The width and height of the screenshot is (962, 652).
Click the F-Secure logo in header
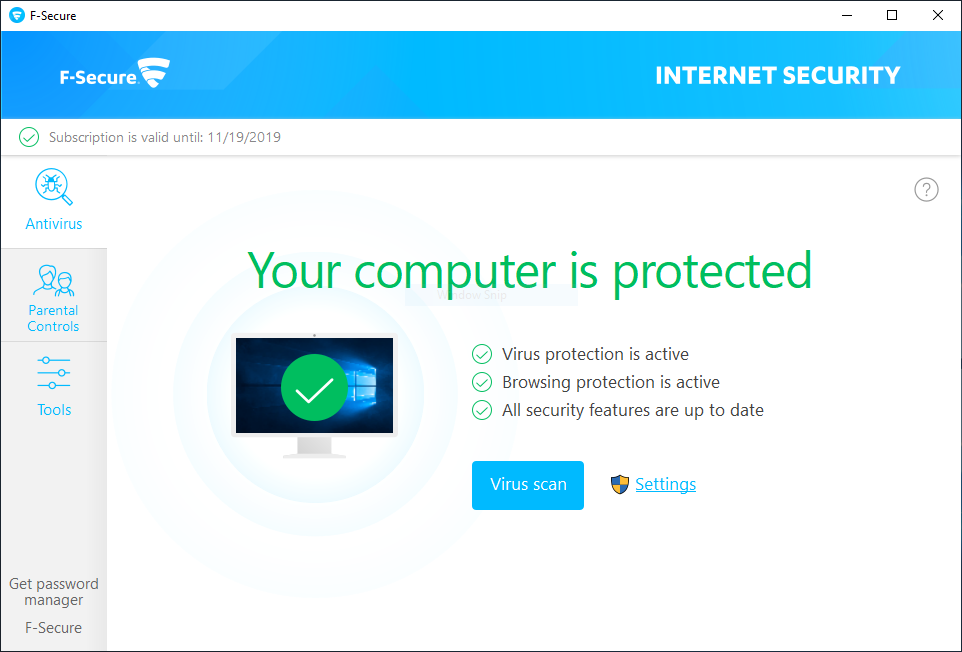click(115, 75)
